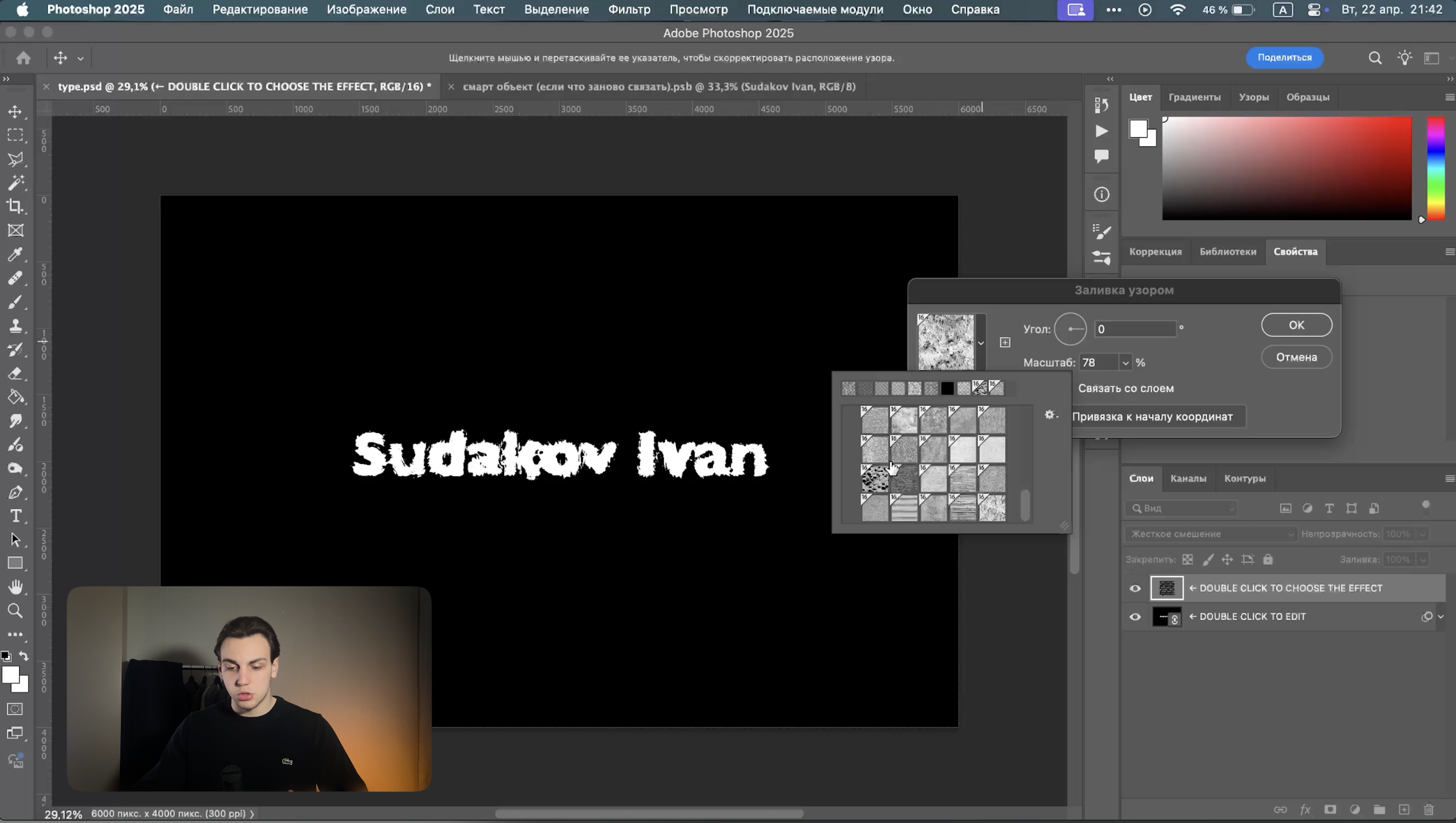Click OK in pattern fill dialog

tap(1296, 325)
